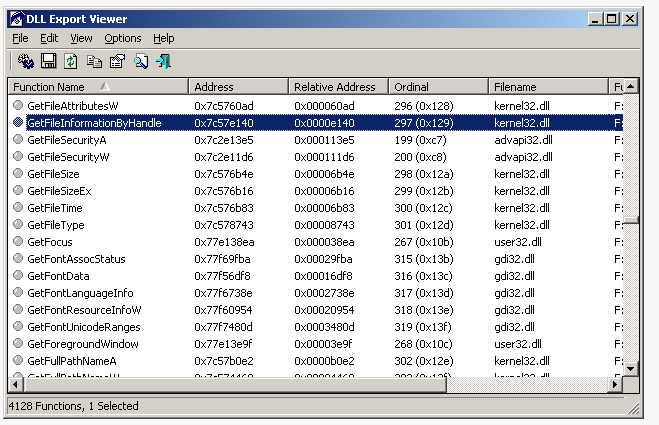The height and width of the screenshot is (425, 659).
Task: Select the GetForegroundWindow function name
Action: pyautogui.click(x=83, y=344)
